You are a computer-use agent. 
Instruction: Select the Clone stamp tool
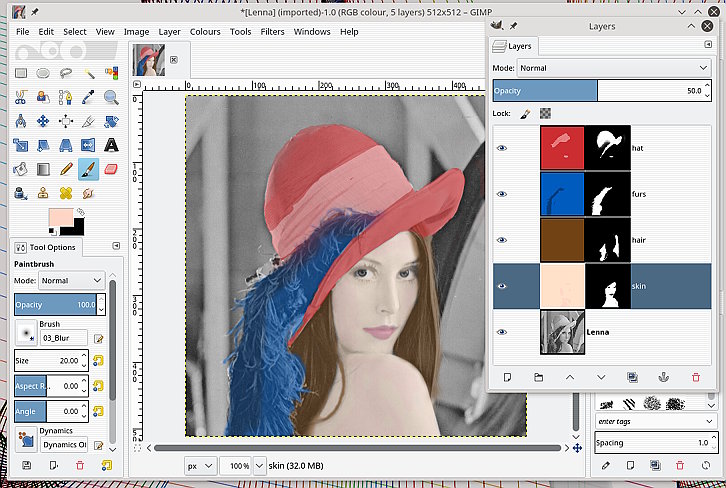click(43, 194)
